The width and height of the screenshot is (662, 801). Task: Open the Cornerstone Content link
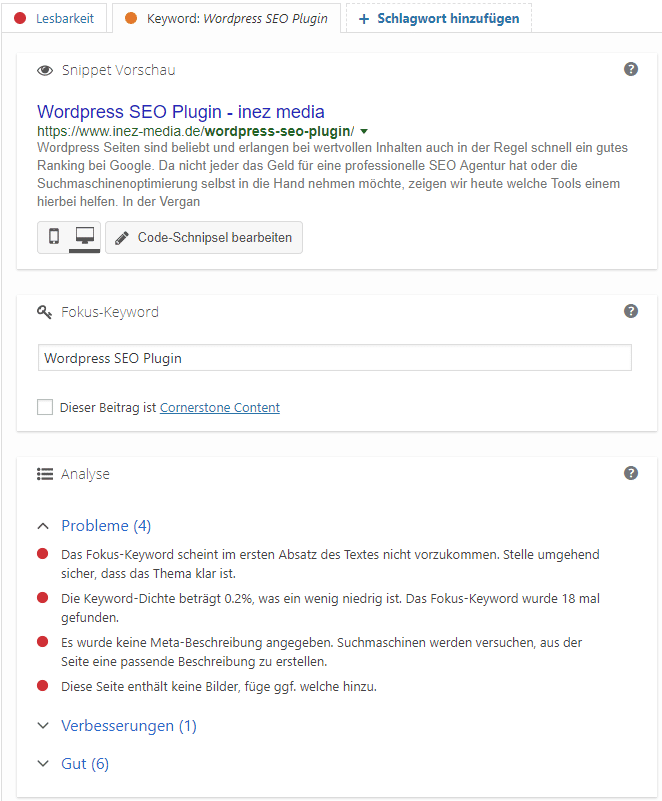click(220, 407)
